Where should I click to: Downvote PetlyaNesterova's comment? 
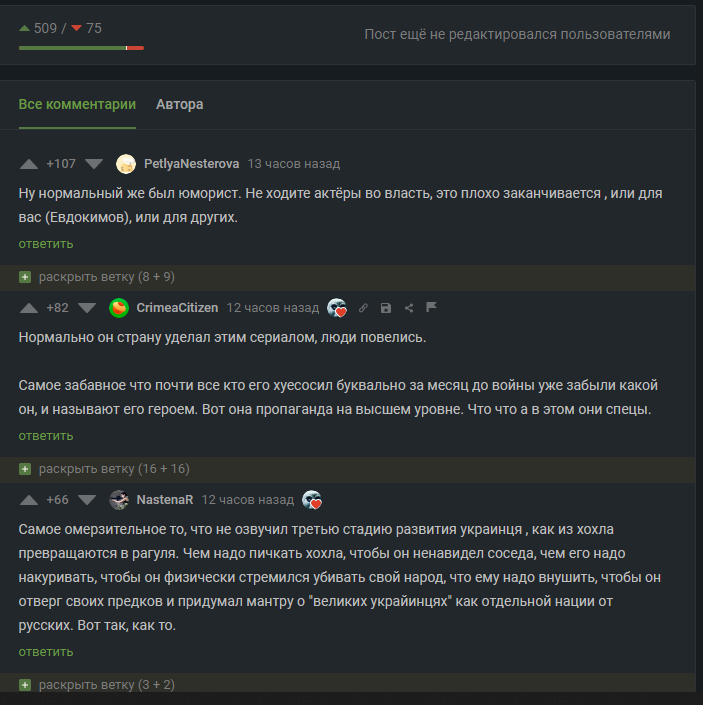(94, 164)
